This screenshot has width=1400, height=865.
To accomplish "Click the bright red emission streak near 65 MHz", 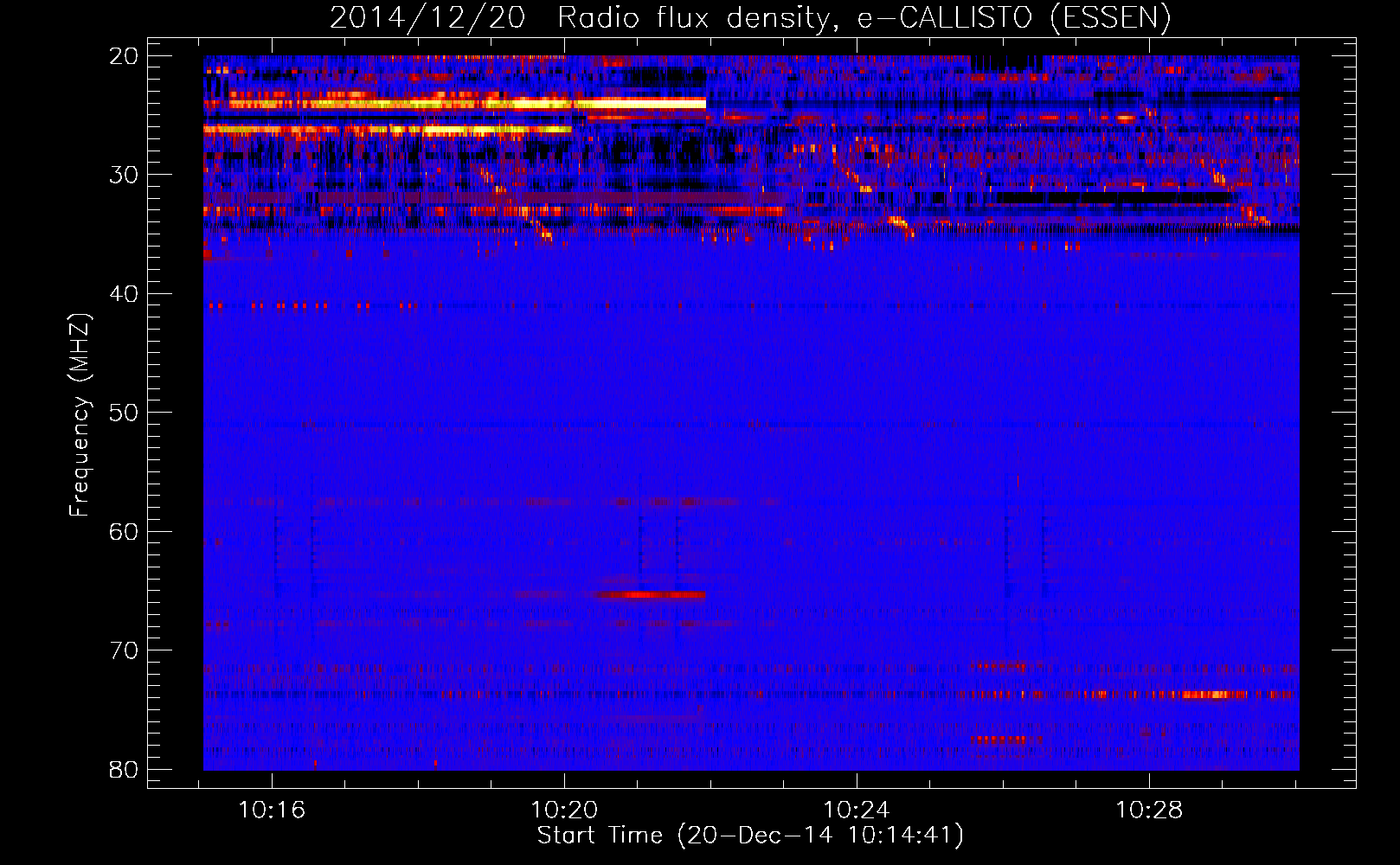I will [649, 595].
